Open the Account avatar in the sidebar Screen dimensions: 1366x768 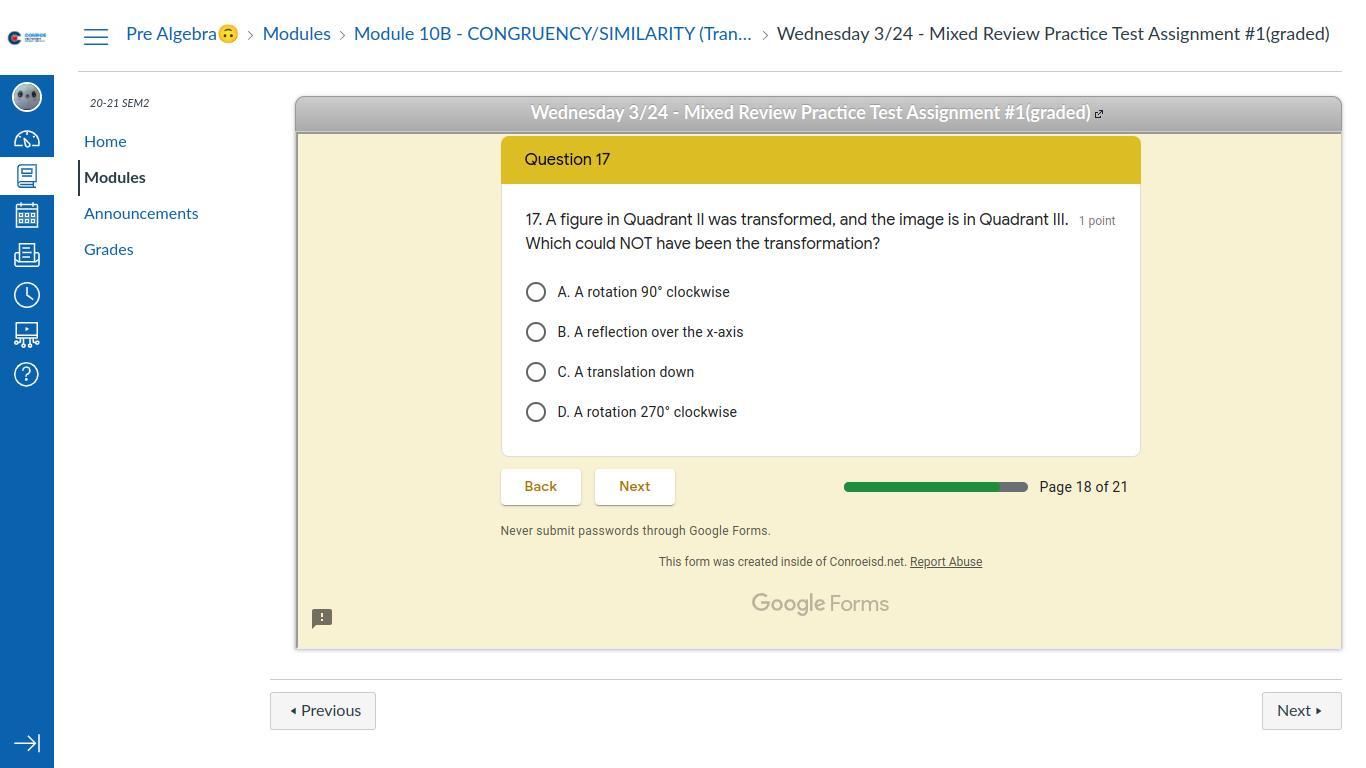[x=27, y=97]
